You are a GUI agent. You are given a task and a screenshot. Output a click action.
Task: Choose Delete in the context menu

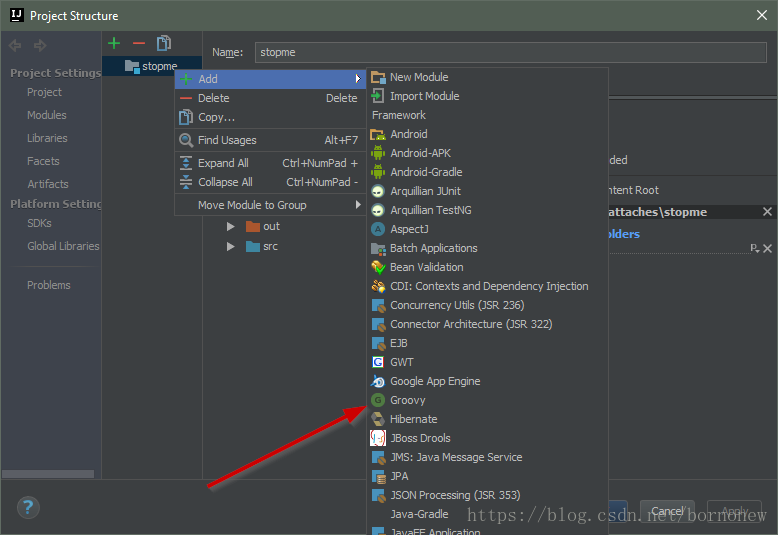pyautogui.click(x=270, y=98)
